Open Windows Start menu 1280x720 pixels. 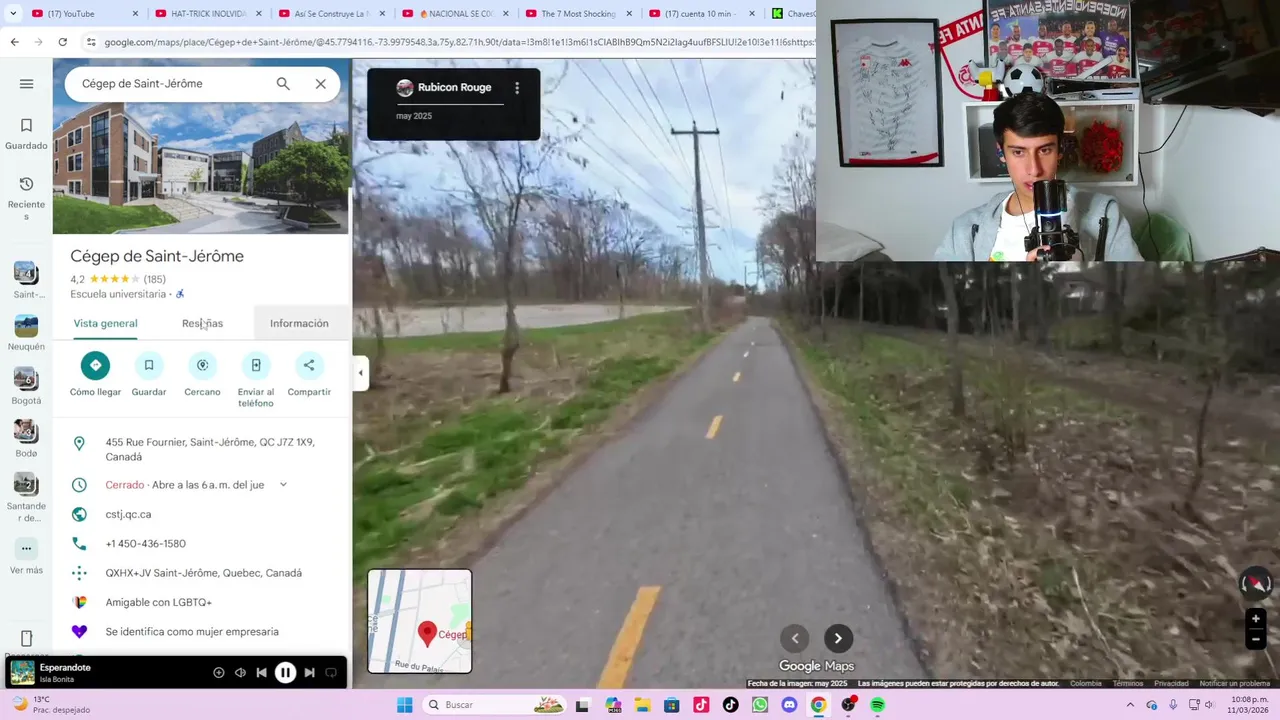(405, 705)
